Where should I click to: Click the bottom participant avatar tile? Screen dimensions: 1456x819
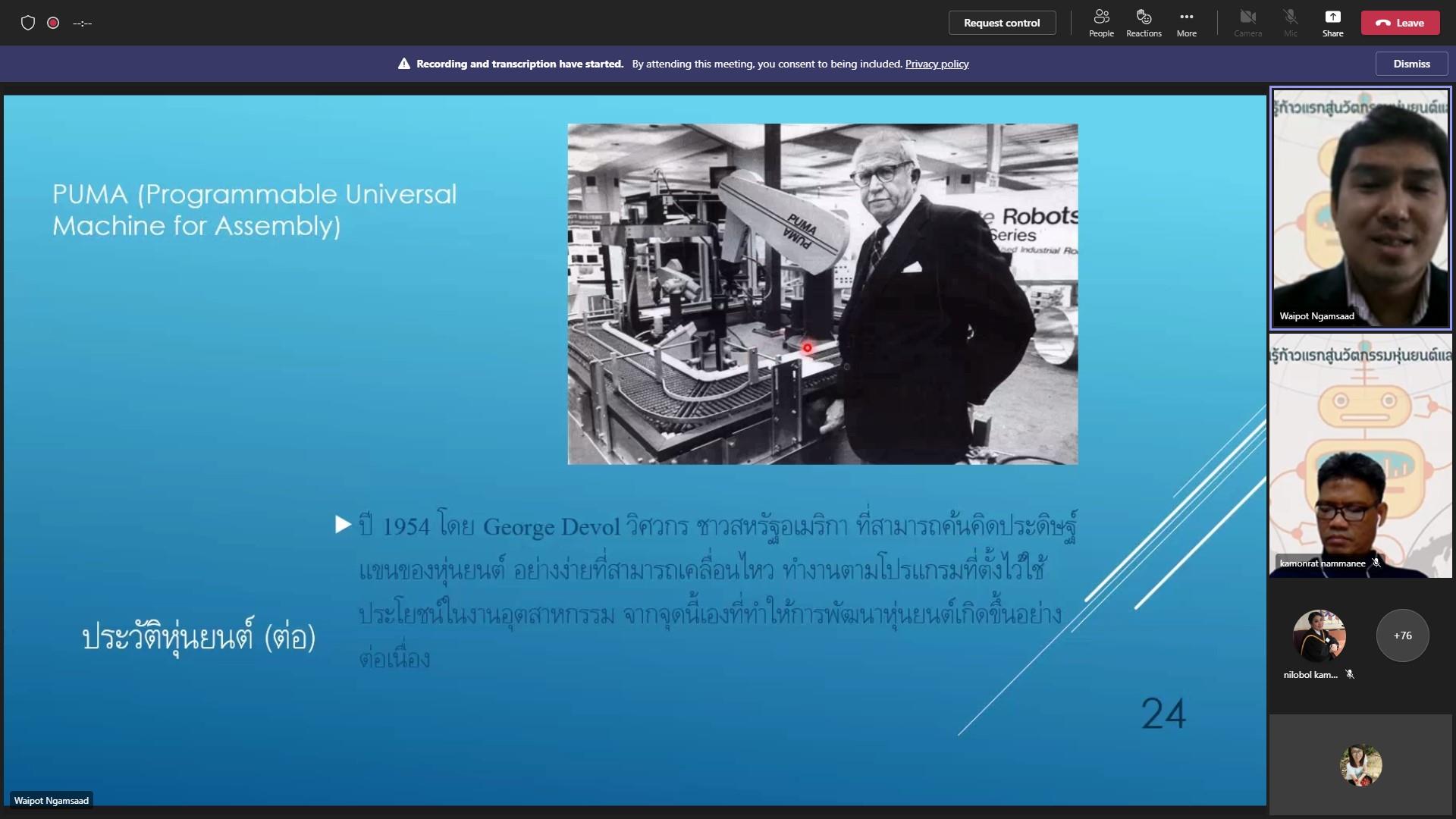pos(1360,764)
